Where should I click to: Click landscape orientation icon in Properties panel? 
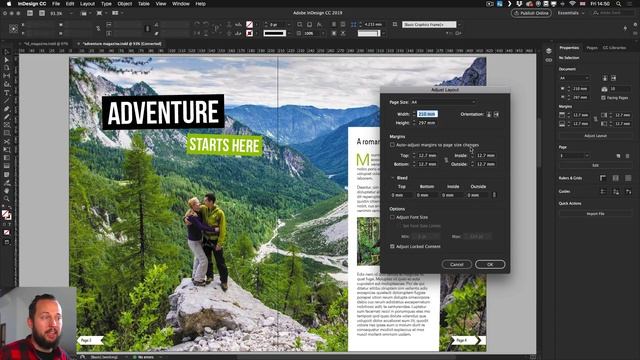coord(613,78)
